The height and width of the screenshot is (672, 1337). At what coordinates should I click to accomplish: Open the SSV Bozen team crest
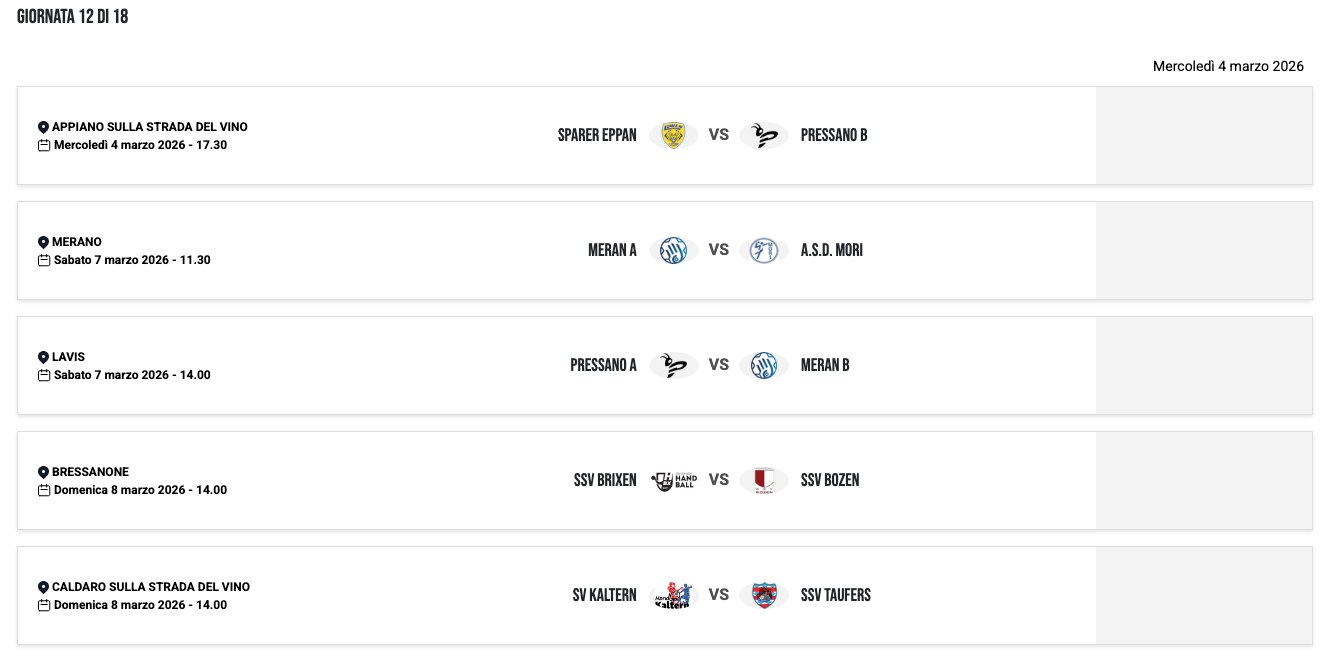[764, 480]
